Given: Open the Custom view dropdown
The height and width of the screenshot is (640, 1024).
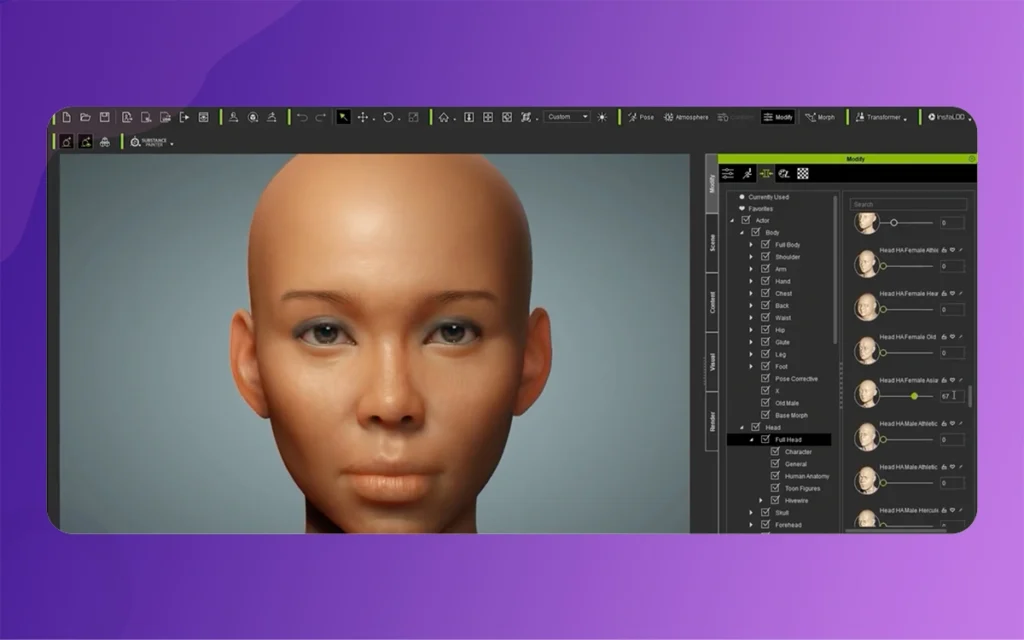Looking at the screenshot, I should tap(568, 117).
